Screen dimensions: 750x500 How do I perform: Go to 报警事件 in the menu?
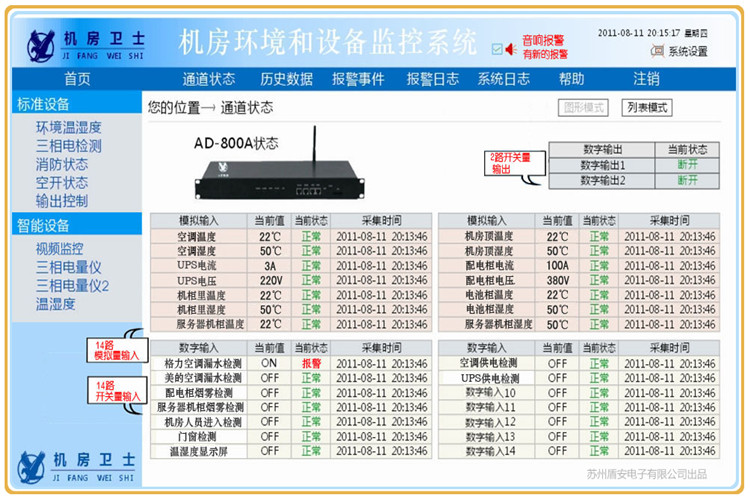coord(358,79)
